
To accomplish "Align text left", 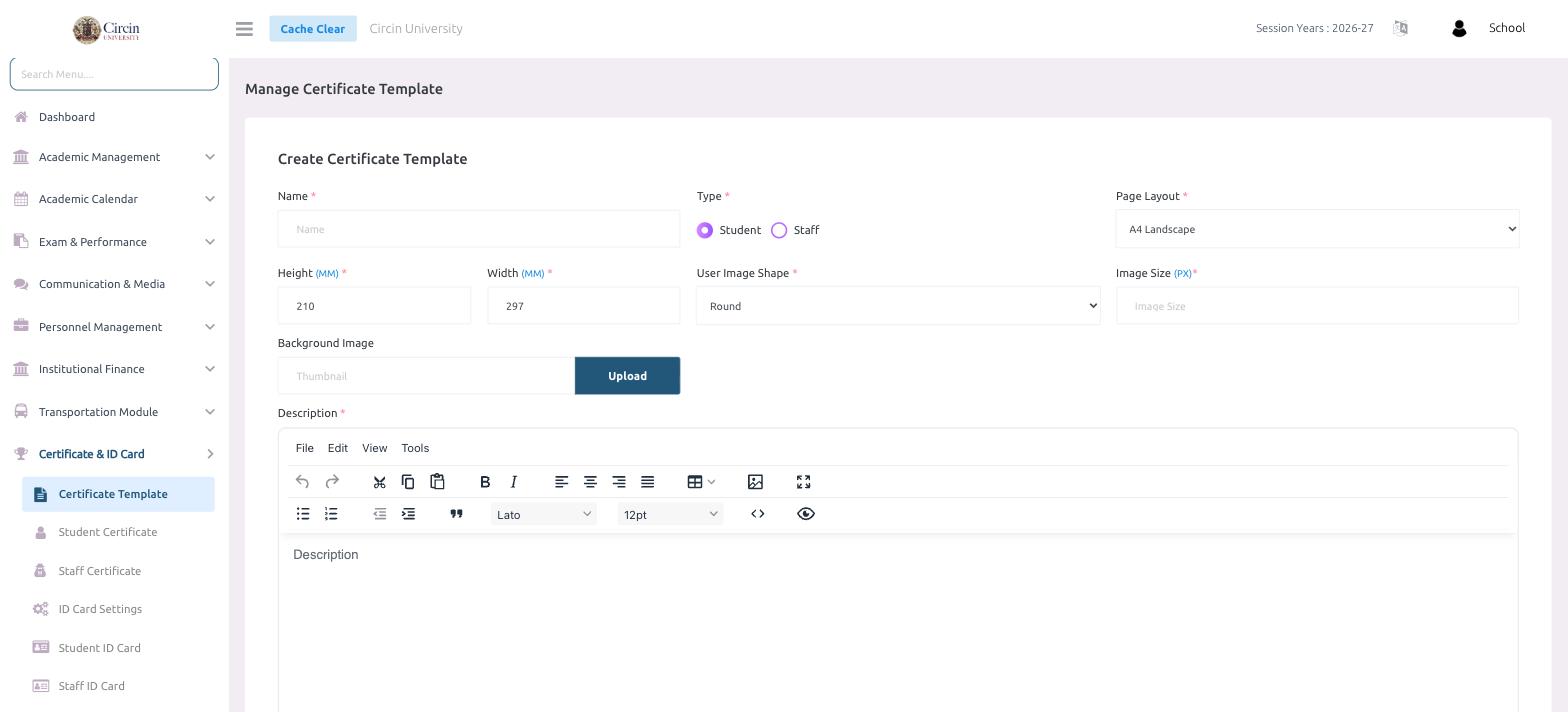I will coord(561,482).
